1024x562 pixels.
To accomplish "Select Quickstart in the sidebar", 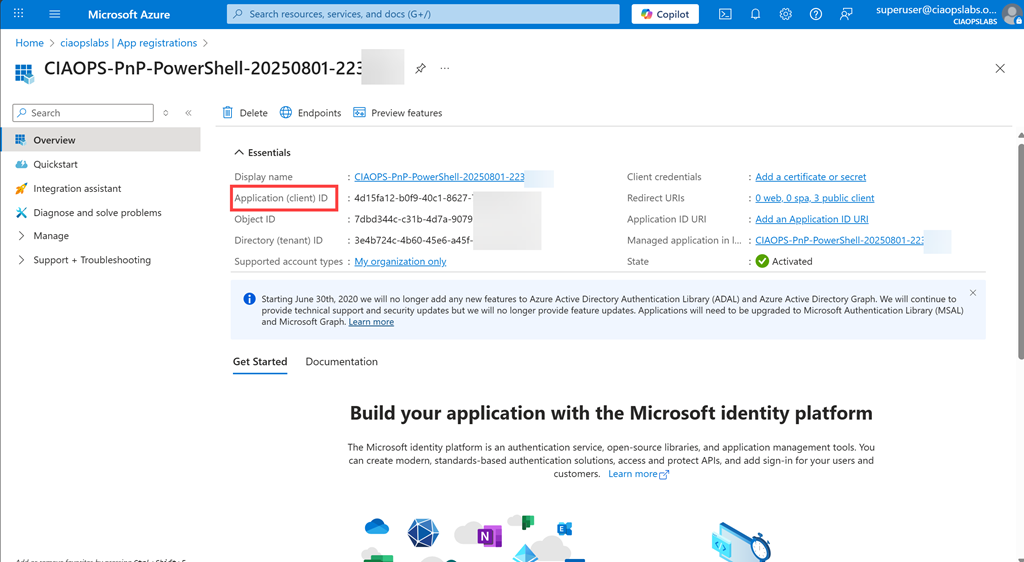I will [x=55, y=164].
